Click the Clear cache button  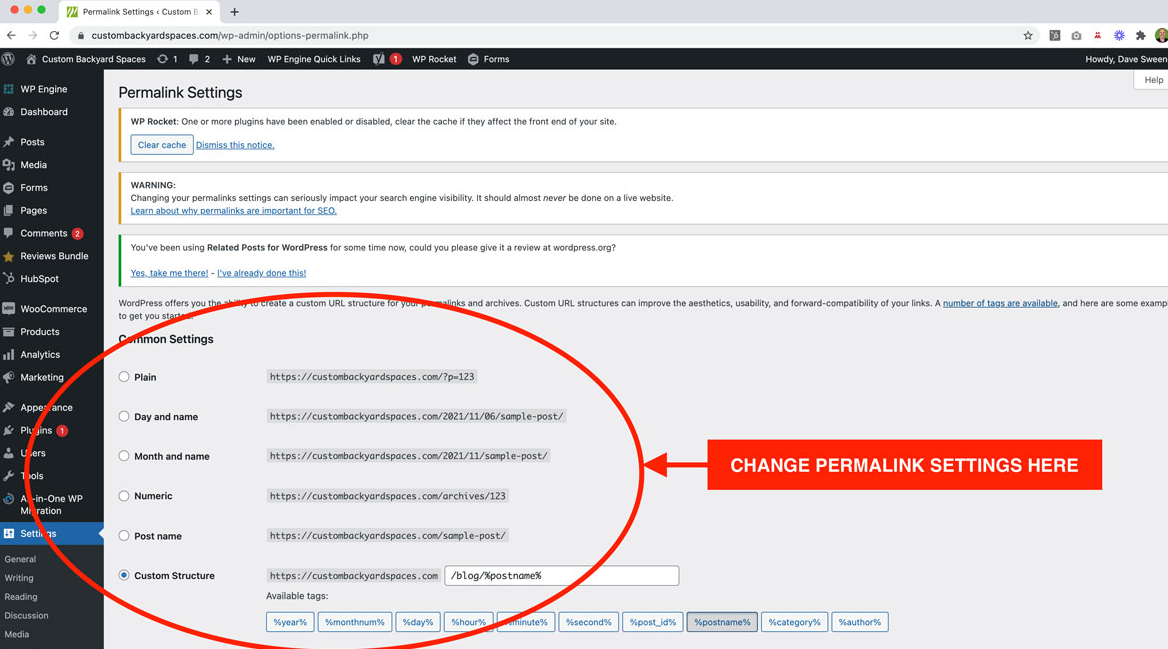click(x=161, y=145)
